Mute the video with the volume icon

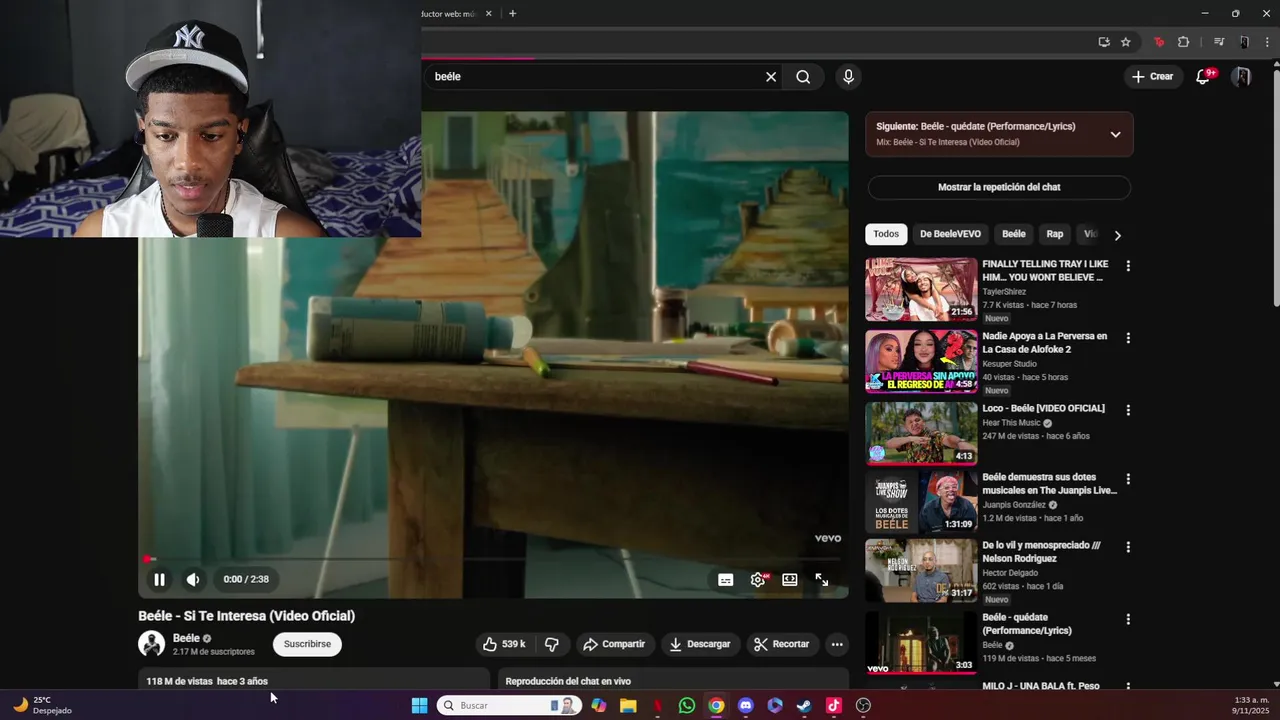coord(193,579)
